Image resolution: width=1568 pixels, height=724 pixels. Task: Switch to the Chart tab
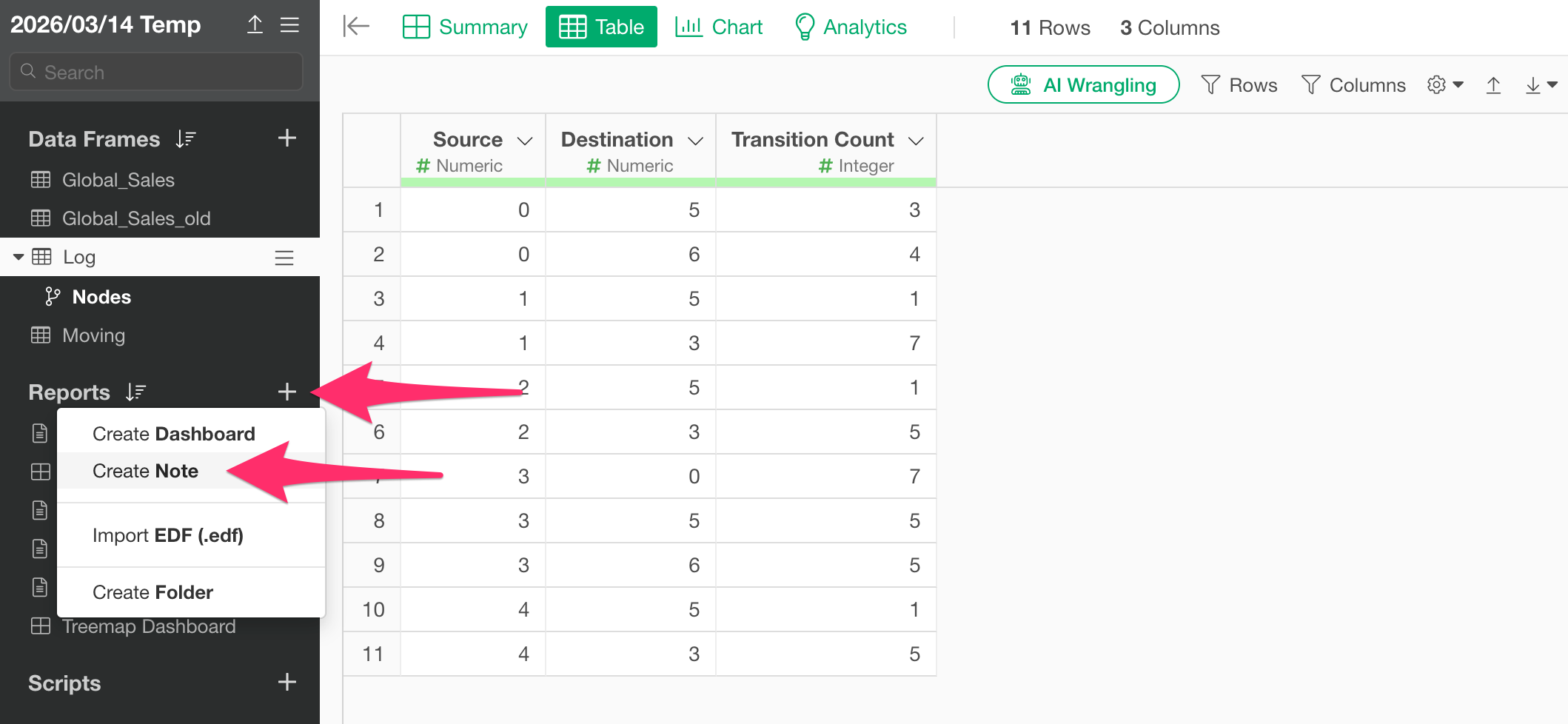click(x=719, y=27)
